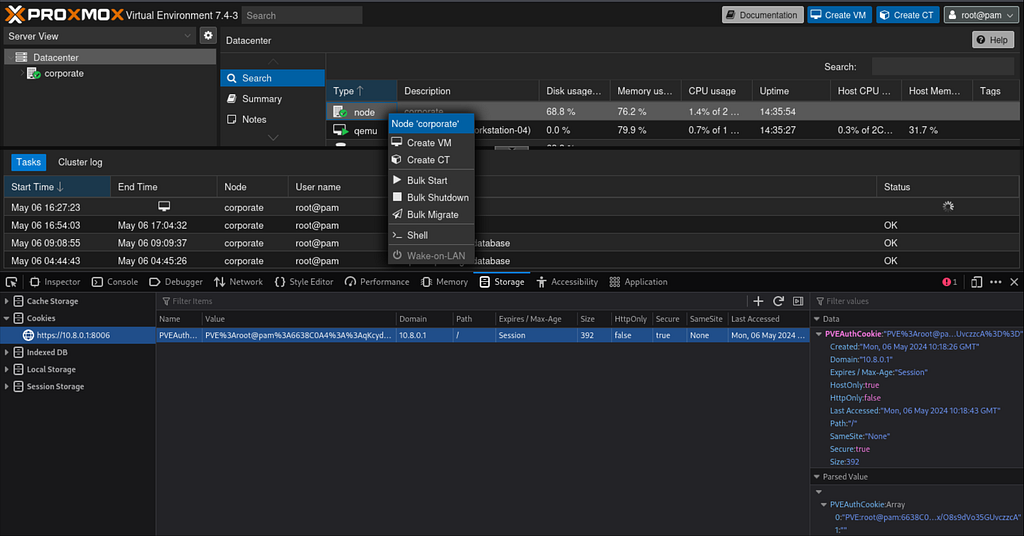1024x536 pixels.
Task: Click the top Search input field
Action: 302,15
